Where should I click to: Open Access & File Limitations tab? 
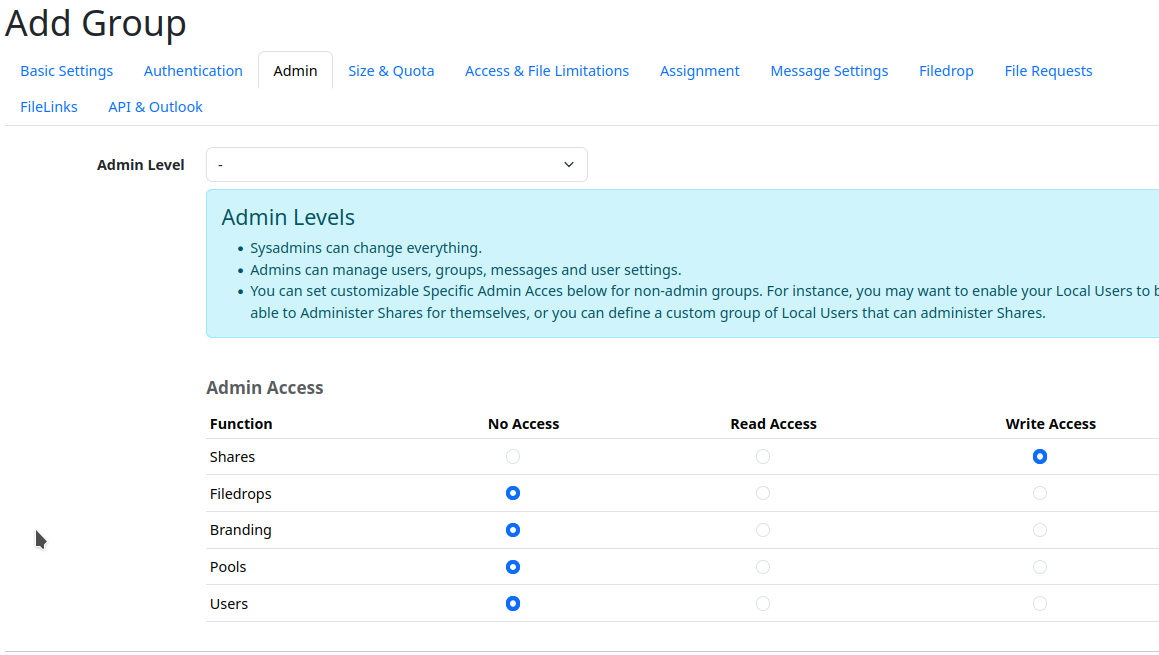pos(547,71)
